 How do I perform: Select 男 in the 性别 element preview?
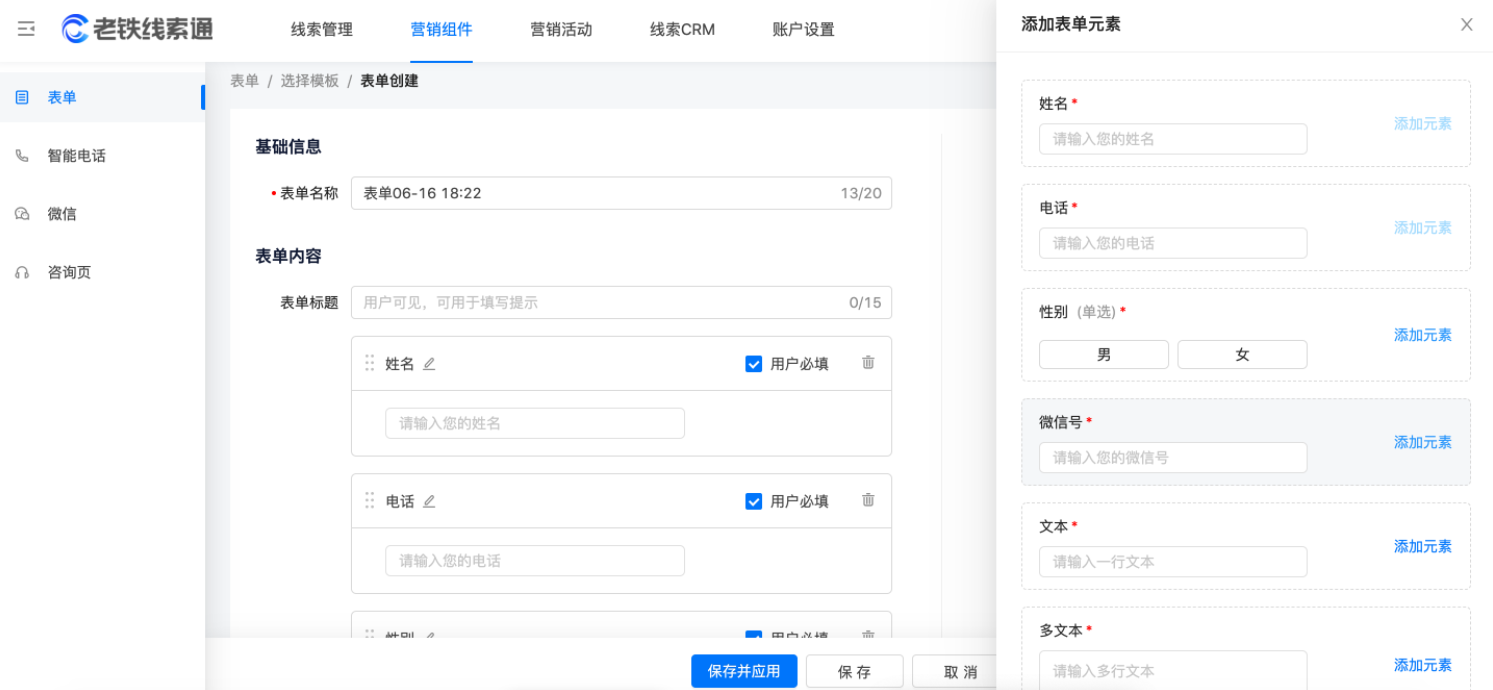pos(1103,355)
